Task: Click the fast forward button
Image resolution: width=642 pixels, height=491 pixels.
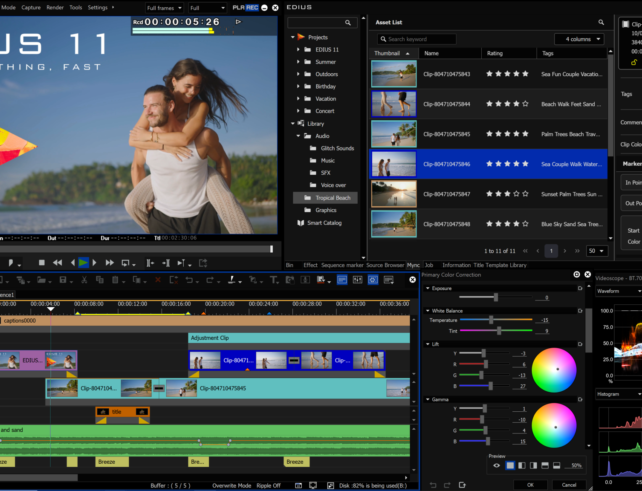Action: 109,263
